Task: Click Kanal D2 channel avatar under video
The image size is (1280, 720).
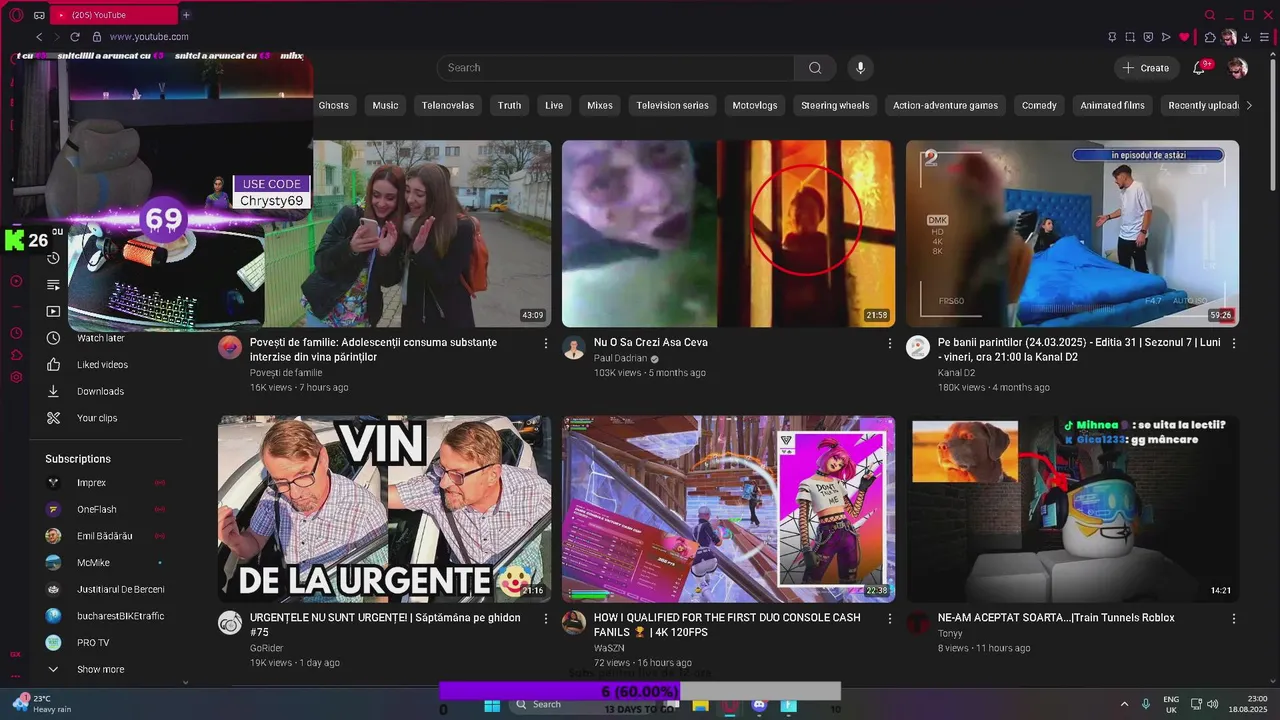Action: pyautogui.click(x=918, y=347)
